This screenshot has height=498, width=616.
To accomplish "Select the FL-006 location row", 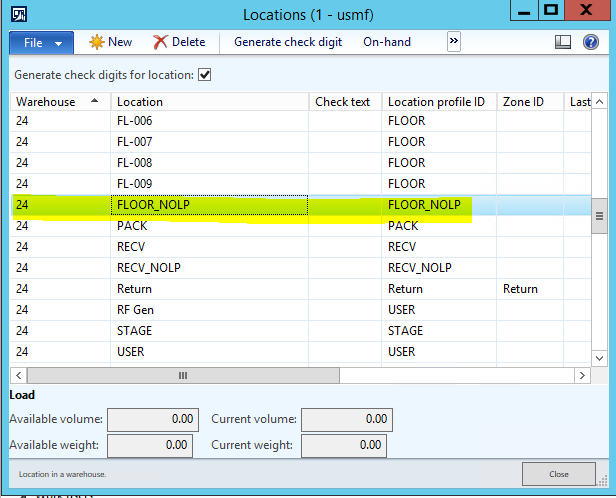I will [301, 121].
